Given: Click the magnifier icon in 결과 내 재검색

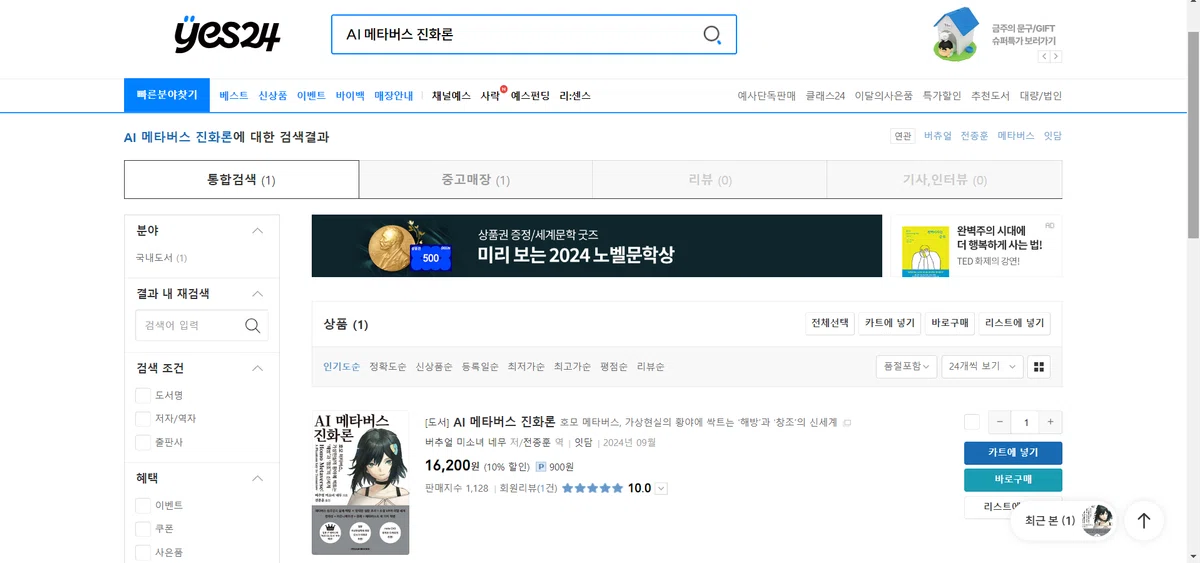Looking at the screenshot, I should click(x=253, y=326).
